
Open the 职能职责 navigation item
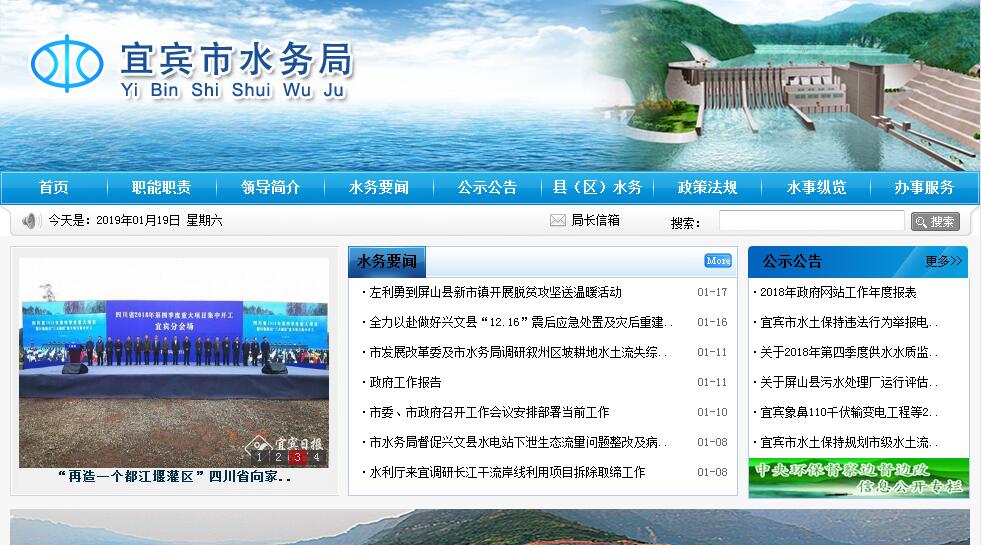tap(161, 187)
